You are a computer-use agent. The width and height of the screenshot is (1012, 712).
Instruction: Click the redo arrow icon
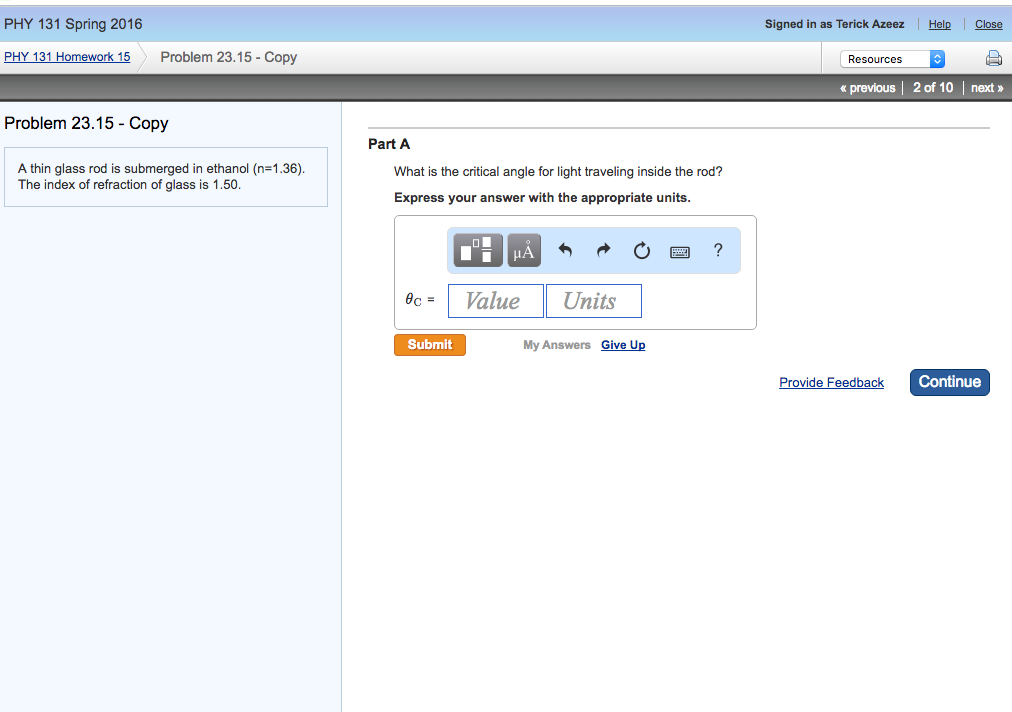[603, 251]
